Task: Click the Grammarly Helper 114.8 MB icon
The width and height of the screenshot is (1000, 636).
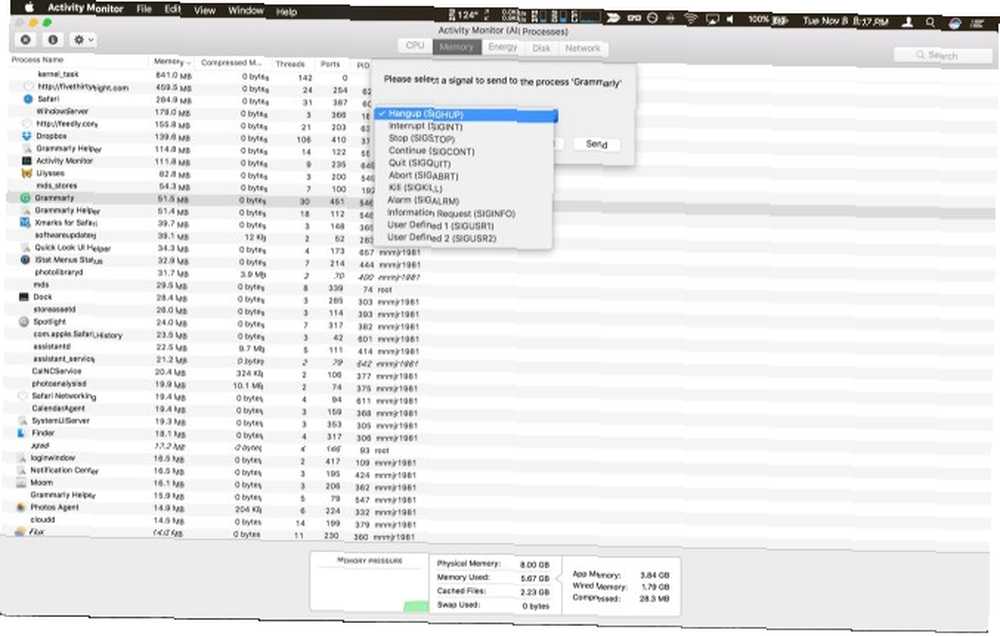Action: click(26, 148)
